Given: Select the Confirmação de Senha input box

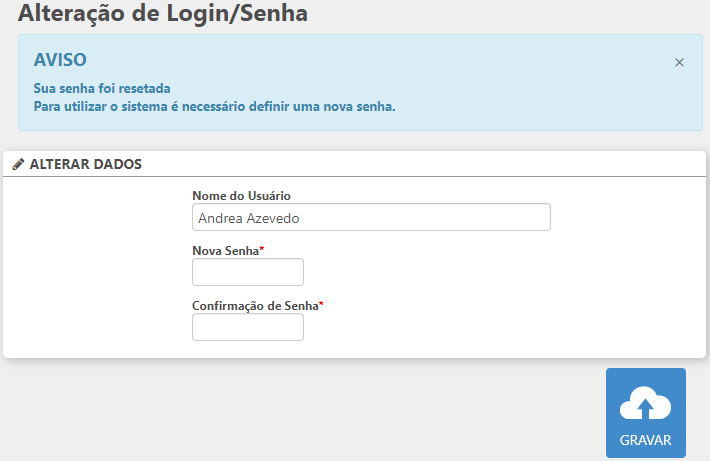Looking at the screenshot, I should coord(247,327).
